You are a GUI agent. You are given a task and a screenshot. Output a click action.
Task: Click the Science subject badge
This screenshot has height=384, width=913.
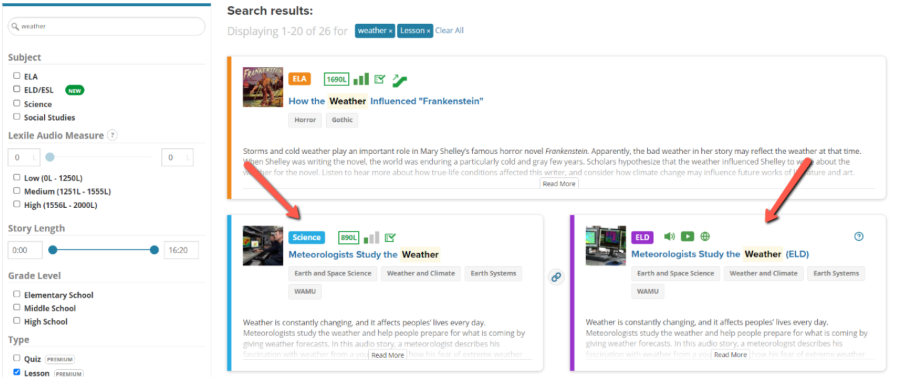[307, 237]
